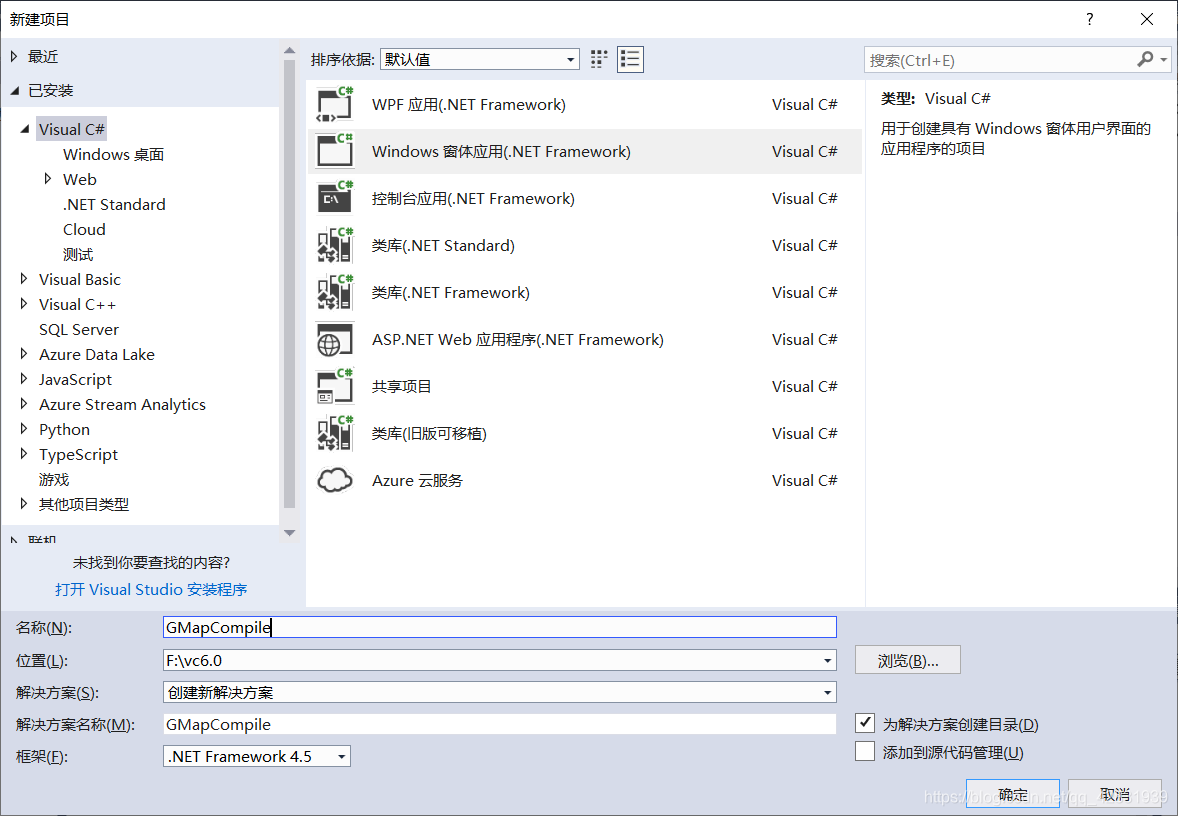Open the 框架 .NET Framework version dropdown

point(340,756)
